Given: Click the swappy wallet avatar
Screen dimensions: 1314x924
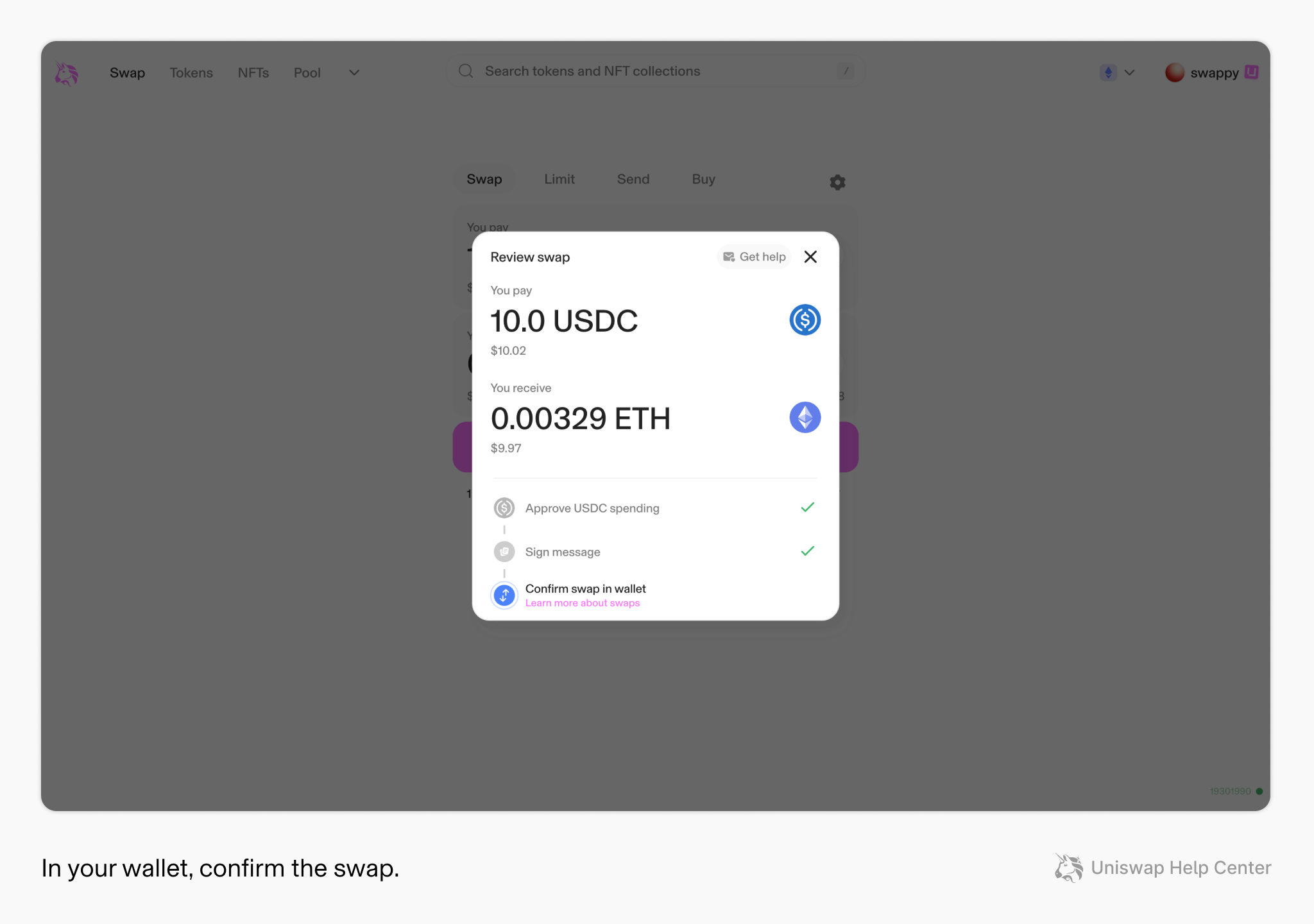Looking at the screenshot, I should (x=1174, y=73).
